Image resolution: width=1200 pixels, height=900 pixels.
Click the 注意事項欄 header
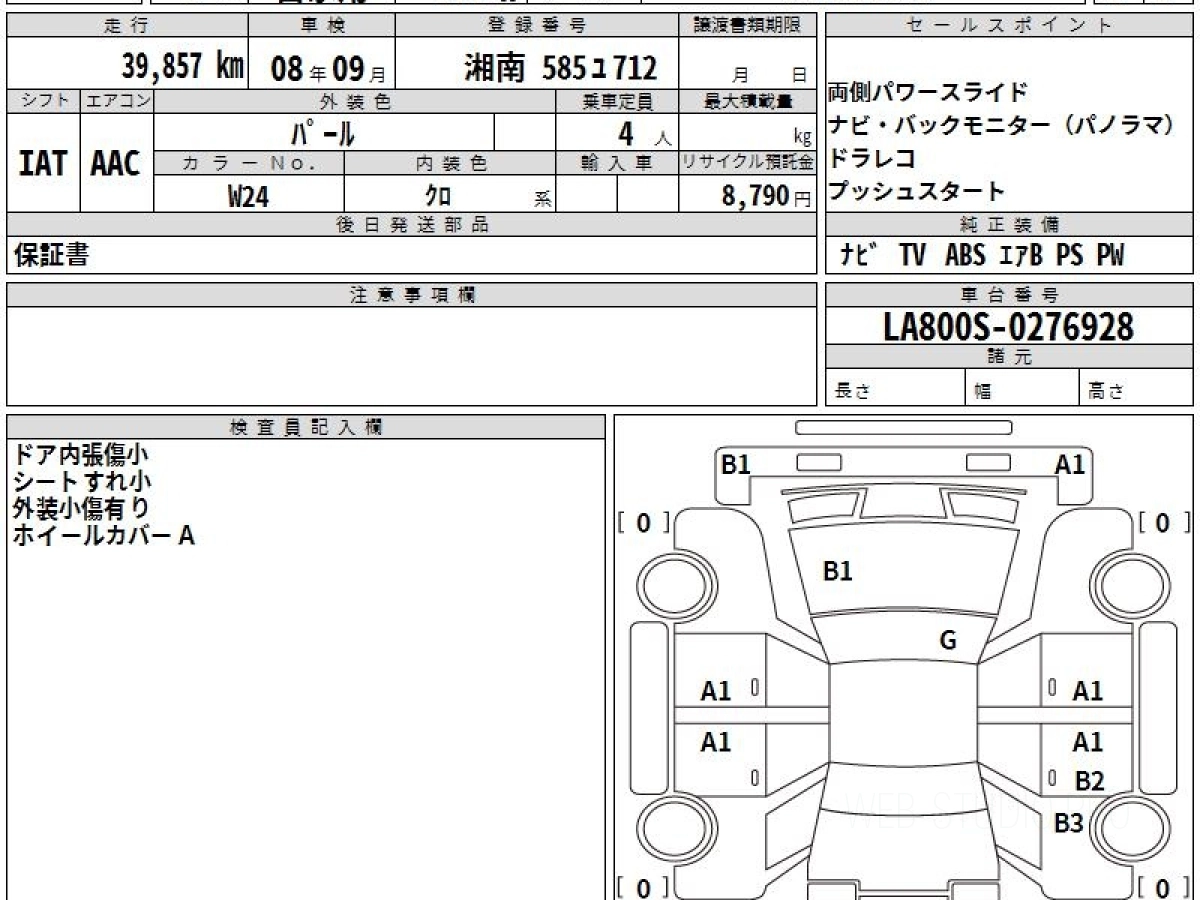pyautogui.click(x=412, y=295)
